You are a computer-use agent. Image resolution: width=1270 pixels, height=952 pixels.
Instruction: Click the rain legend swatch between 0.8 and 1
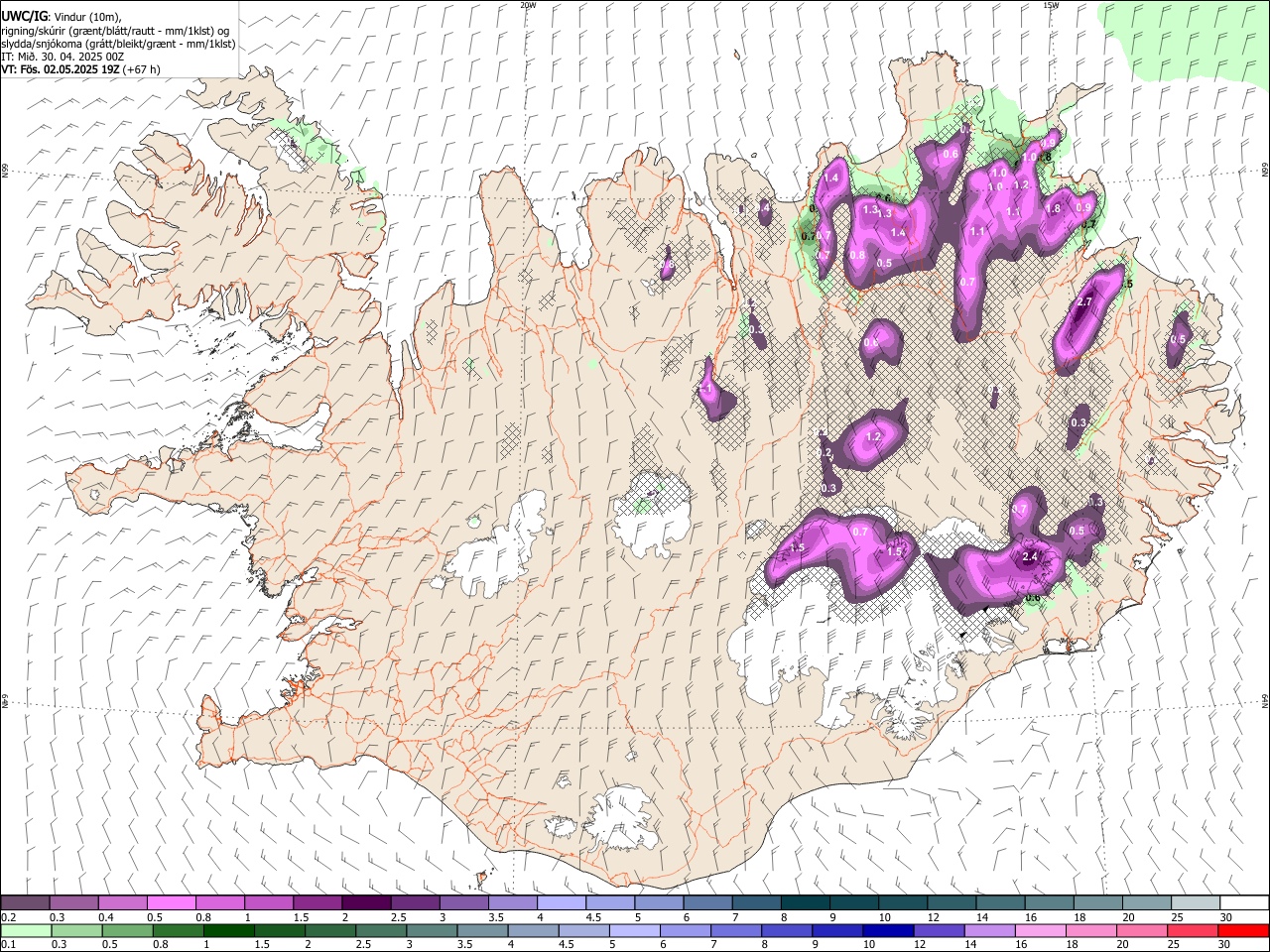[178, 930]
